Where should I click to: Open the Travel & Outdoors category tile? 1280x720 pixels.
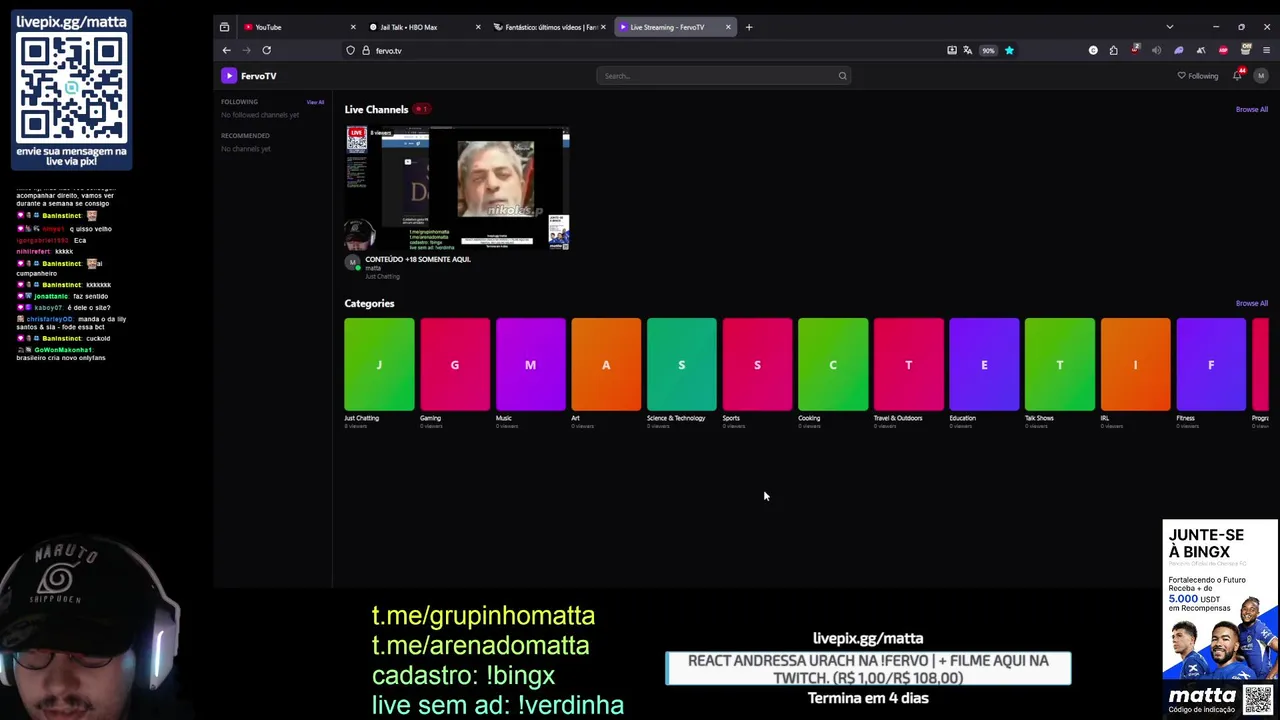click(x=909, y=365)
